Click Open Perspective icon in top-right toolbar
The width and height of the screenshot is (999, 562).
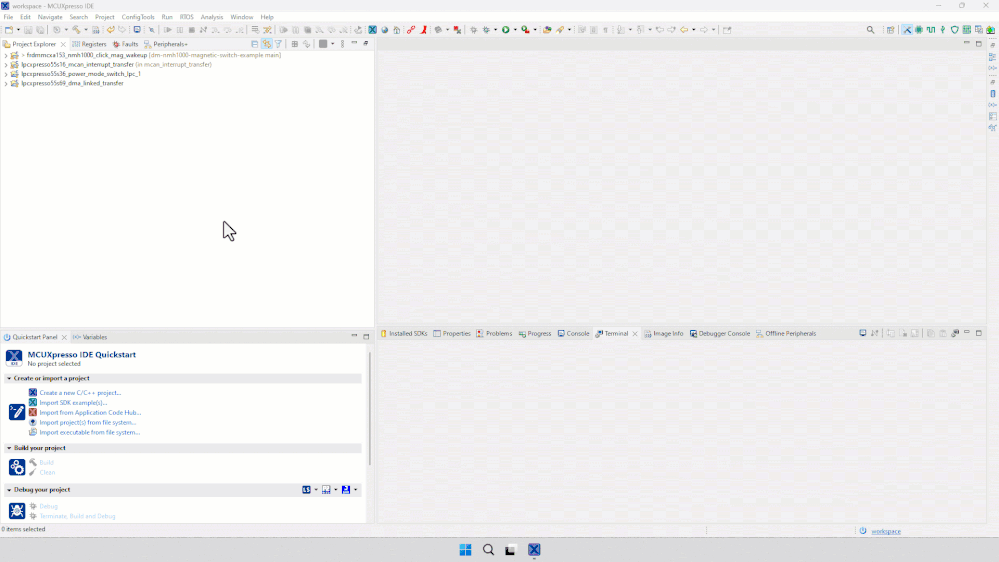point(890,30)
